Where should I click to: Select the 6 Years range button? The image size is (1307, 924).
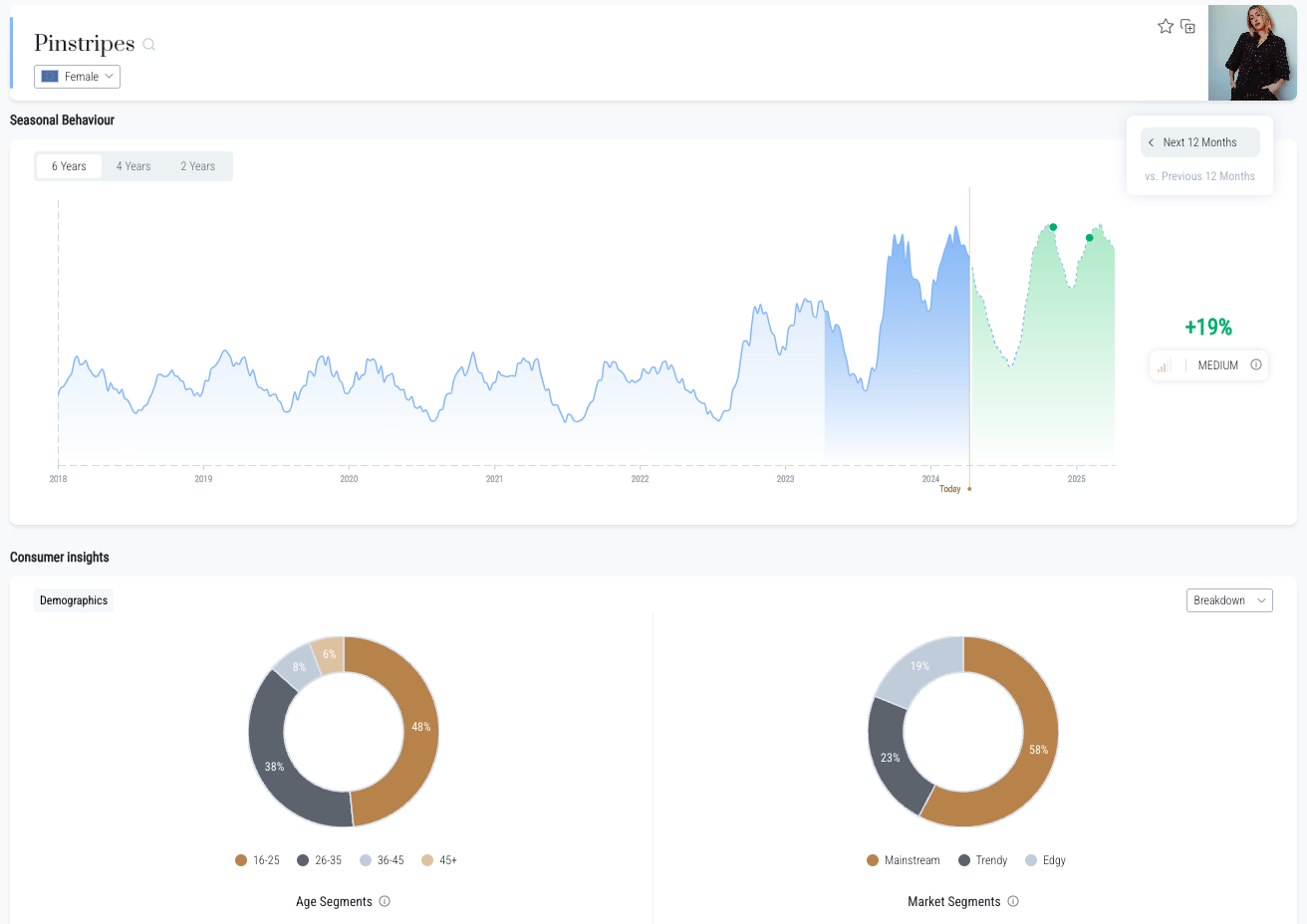[69, 166]
